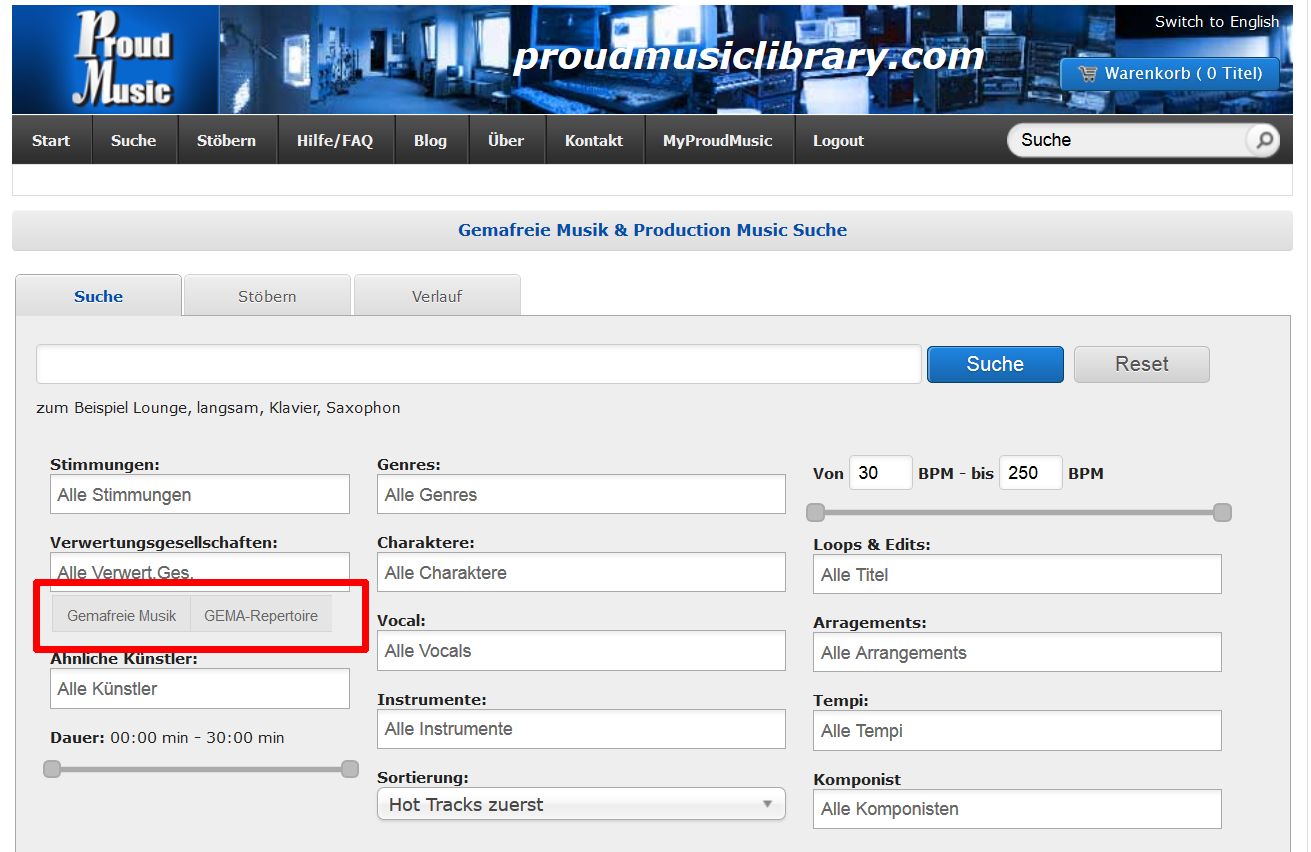Open the Alle Tempi selector
This screenshot has height=852, width=1311.
[x=1017, y=730]
